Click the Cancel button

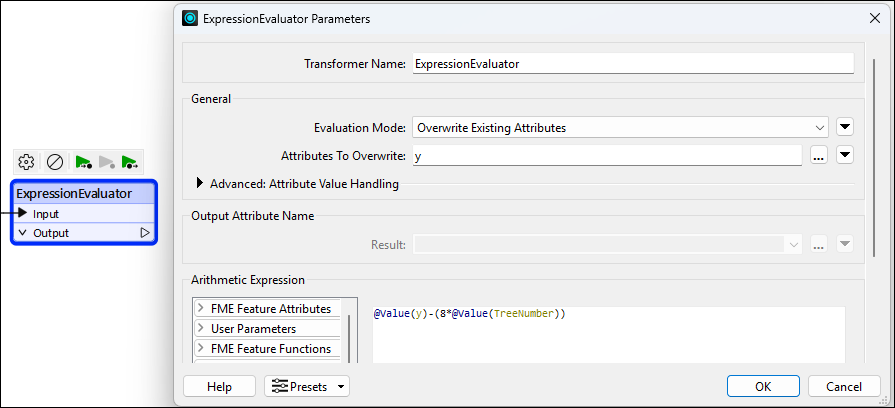point(844,386)
